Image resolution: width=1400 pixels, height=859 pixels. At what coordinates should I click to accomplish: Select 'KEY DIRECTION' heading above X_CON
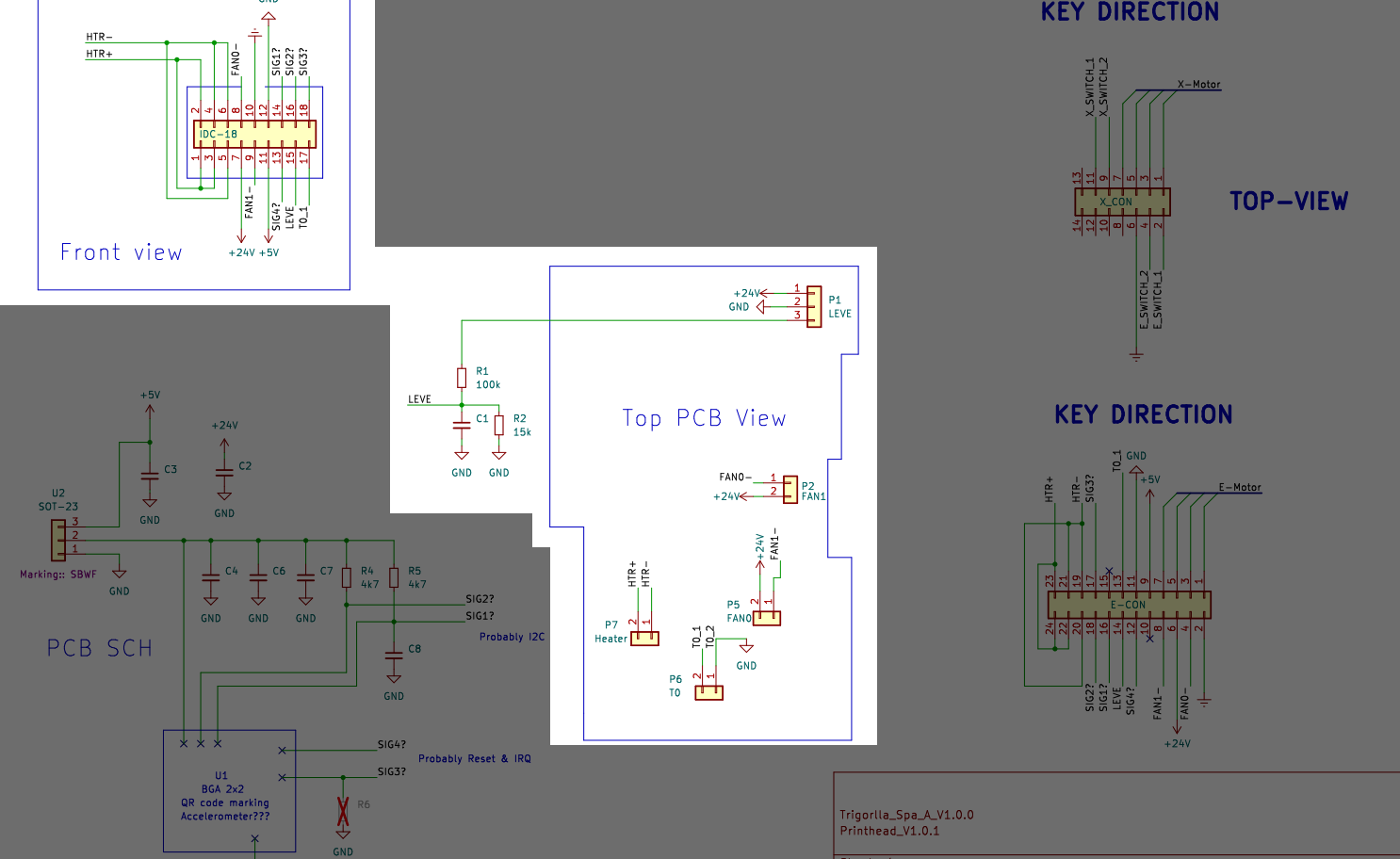tap(1130, 12)
